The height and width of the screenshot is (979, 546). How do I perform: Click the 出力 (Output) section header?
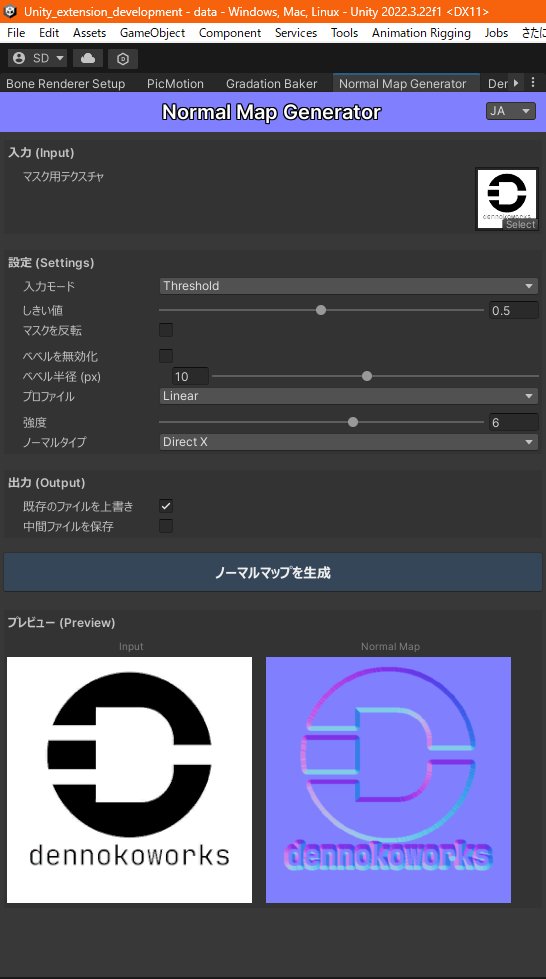tap(46, 483)
